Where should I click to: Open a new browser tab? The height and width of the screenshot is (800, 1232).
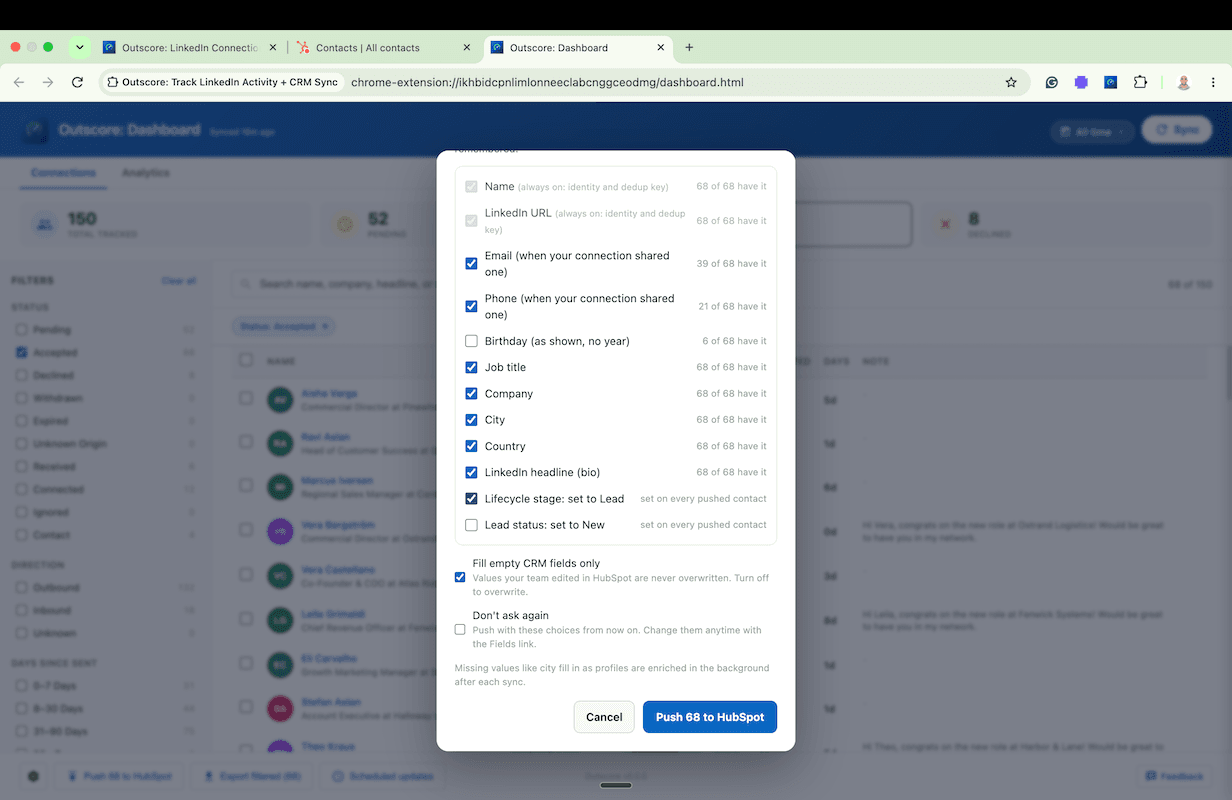click(x=689, y=47)
